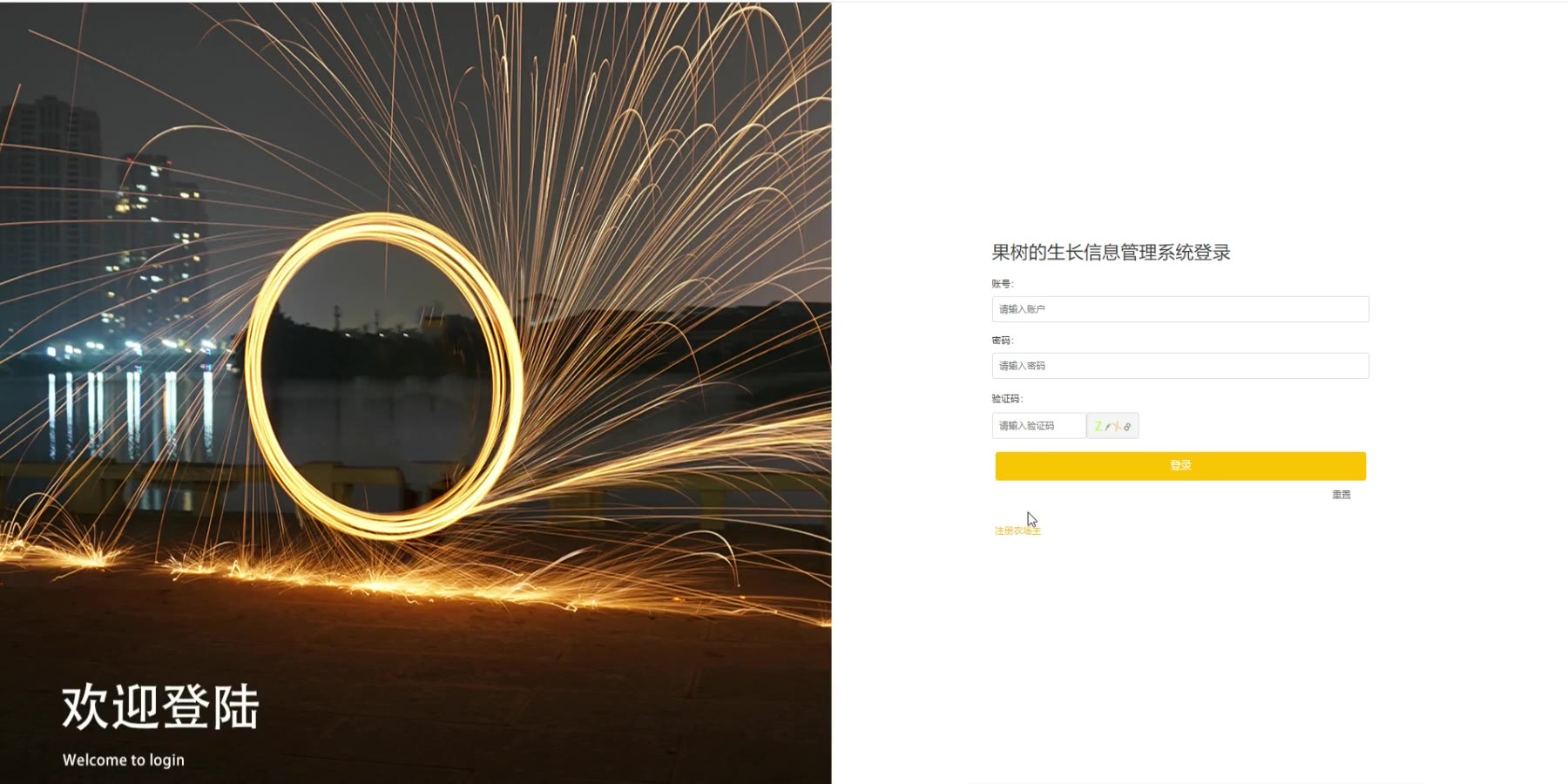Open the 注册农场主 registration link
1568x784 pixels.
1017,531
